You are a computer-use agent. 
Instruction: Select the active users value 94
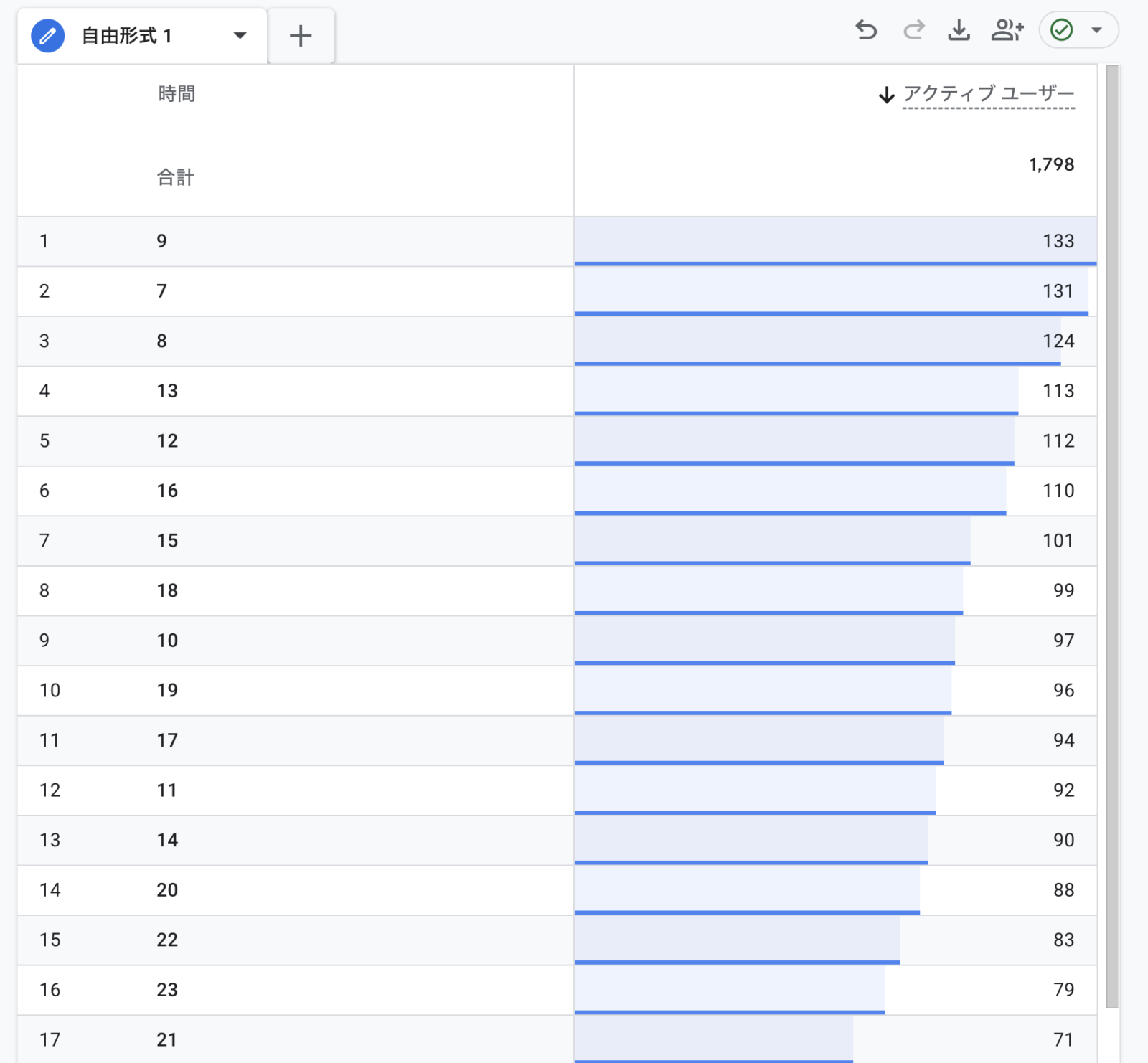point(1064,740)
